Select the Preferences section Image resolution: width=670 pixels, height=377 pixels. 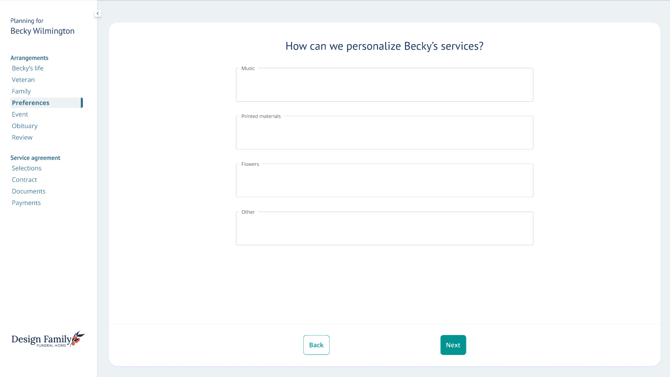coord(46,103)
